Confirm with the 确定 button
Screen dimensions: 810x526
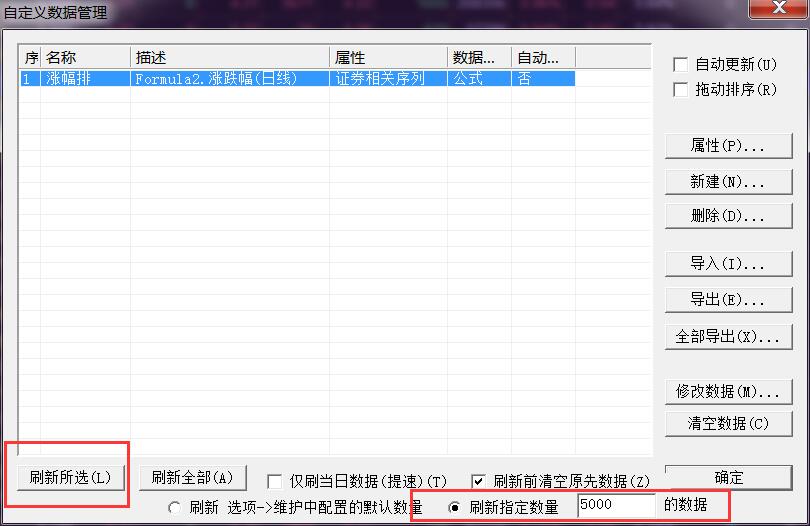pyautogui.click(x=728, y=477)
